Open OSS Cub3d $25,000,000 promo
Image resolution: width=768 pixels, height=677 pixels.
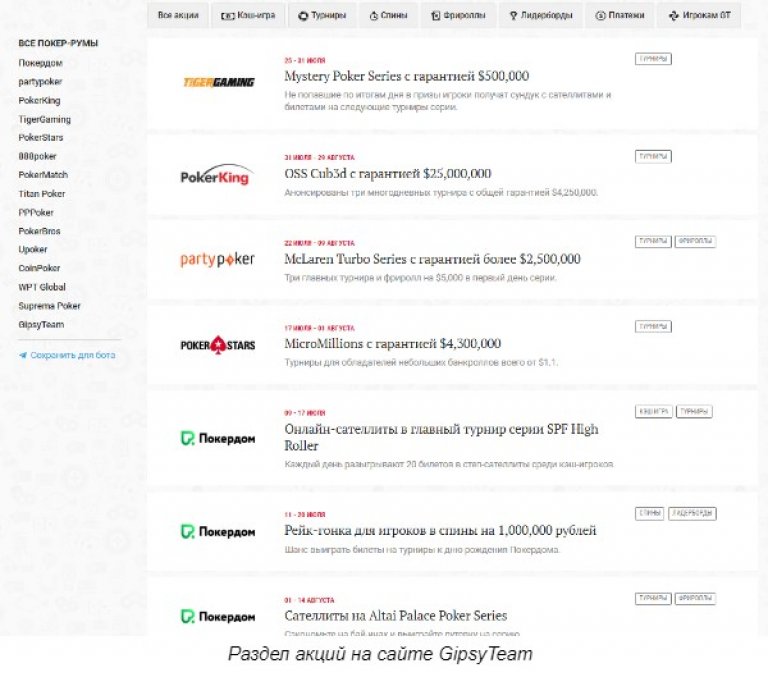tap(387, 173)
